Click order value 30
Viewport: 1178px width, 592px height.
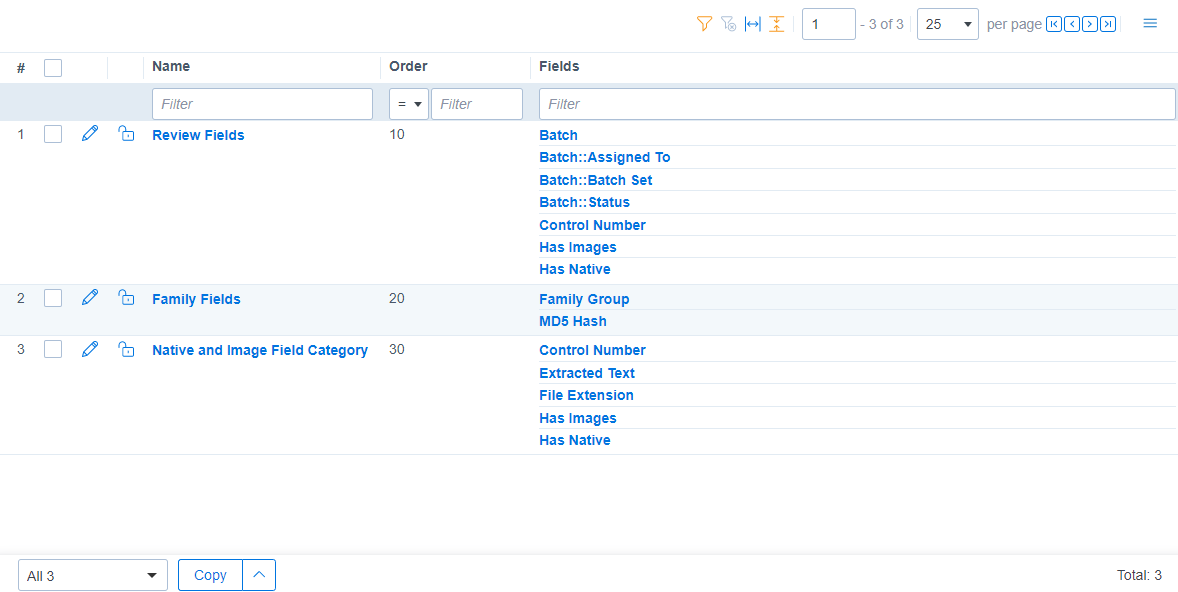click(x=397, y=349)
